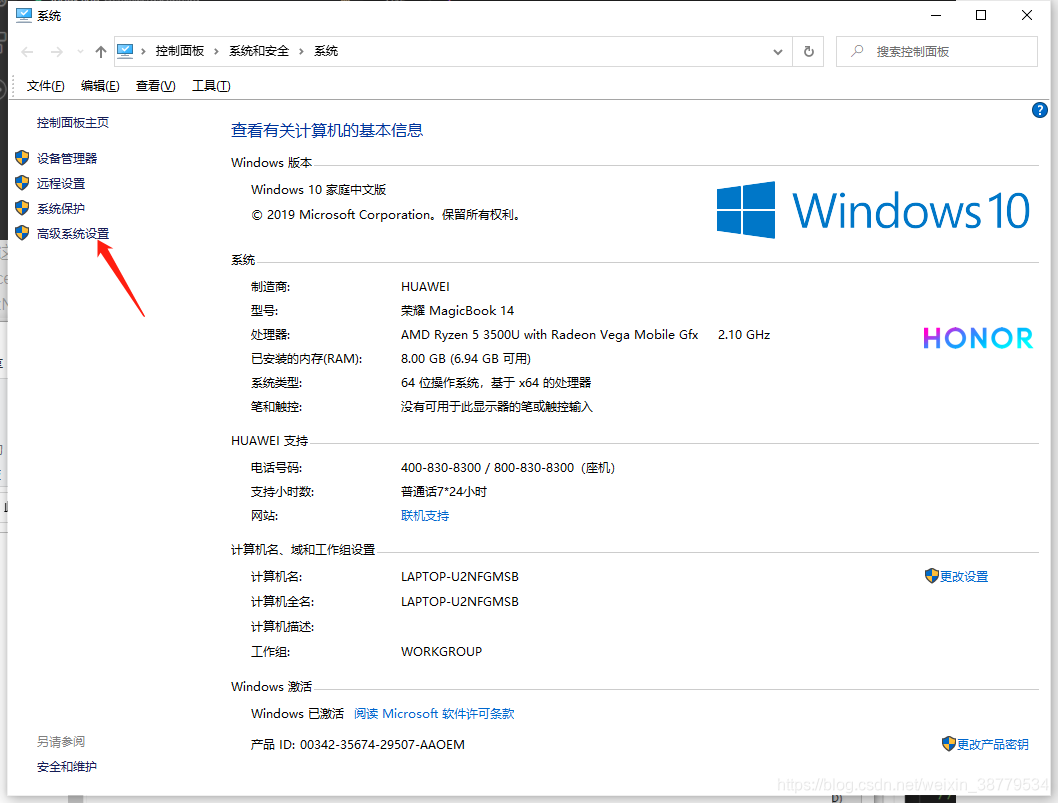
Task: Open 高级系统设置 link
Action: (x=73, y=233)
